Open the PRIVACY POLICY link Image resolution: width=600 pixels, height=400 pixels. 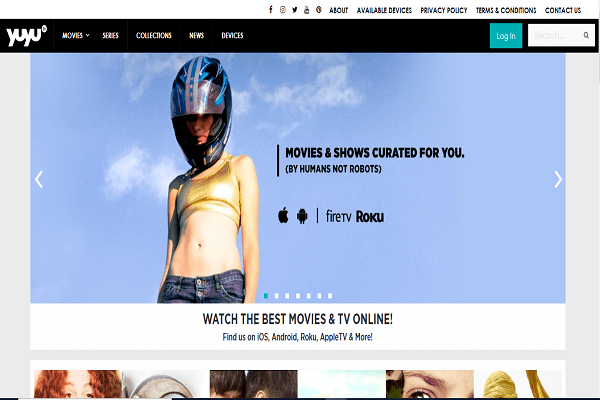[x=444, y=10]
